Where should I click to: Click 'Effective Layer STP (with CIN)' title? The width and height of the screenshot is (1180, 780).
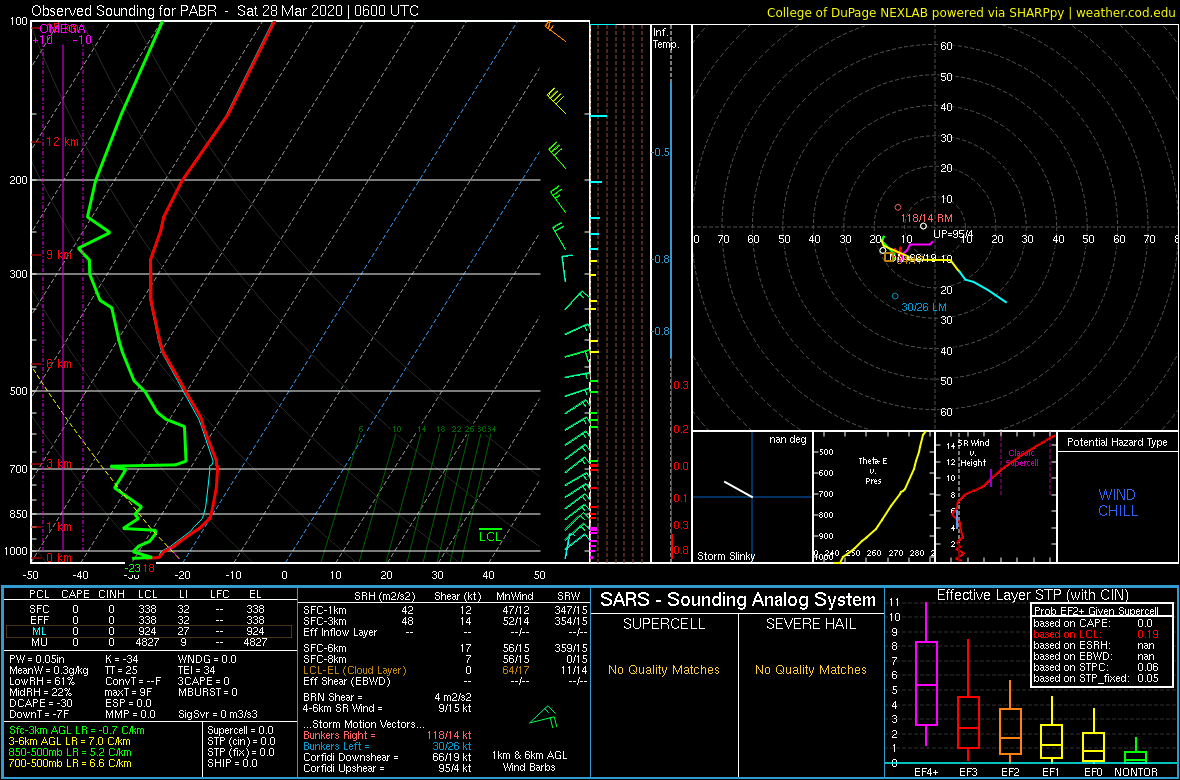coord(1032,596)
